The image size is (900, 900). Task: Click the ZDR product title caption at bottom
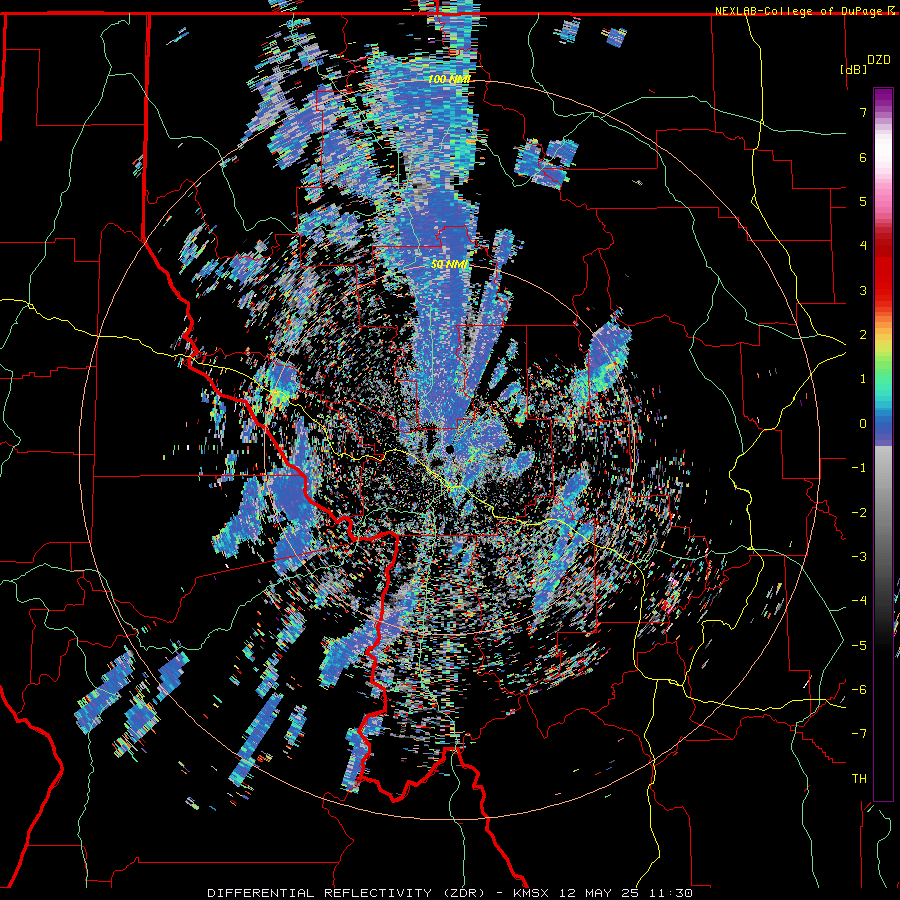tap(449, 893)
